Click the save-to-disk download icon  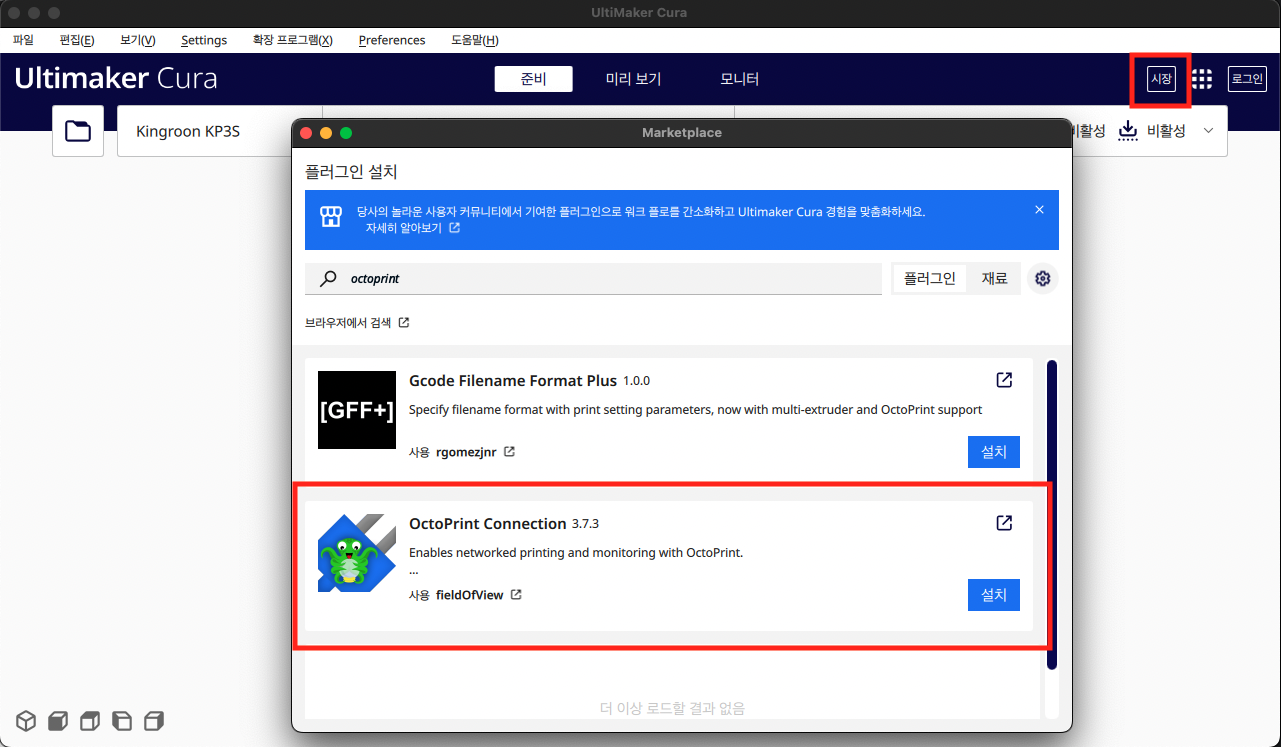click(x=1128, y=131)
